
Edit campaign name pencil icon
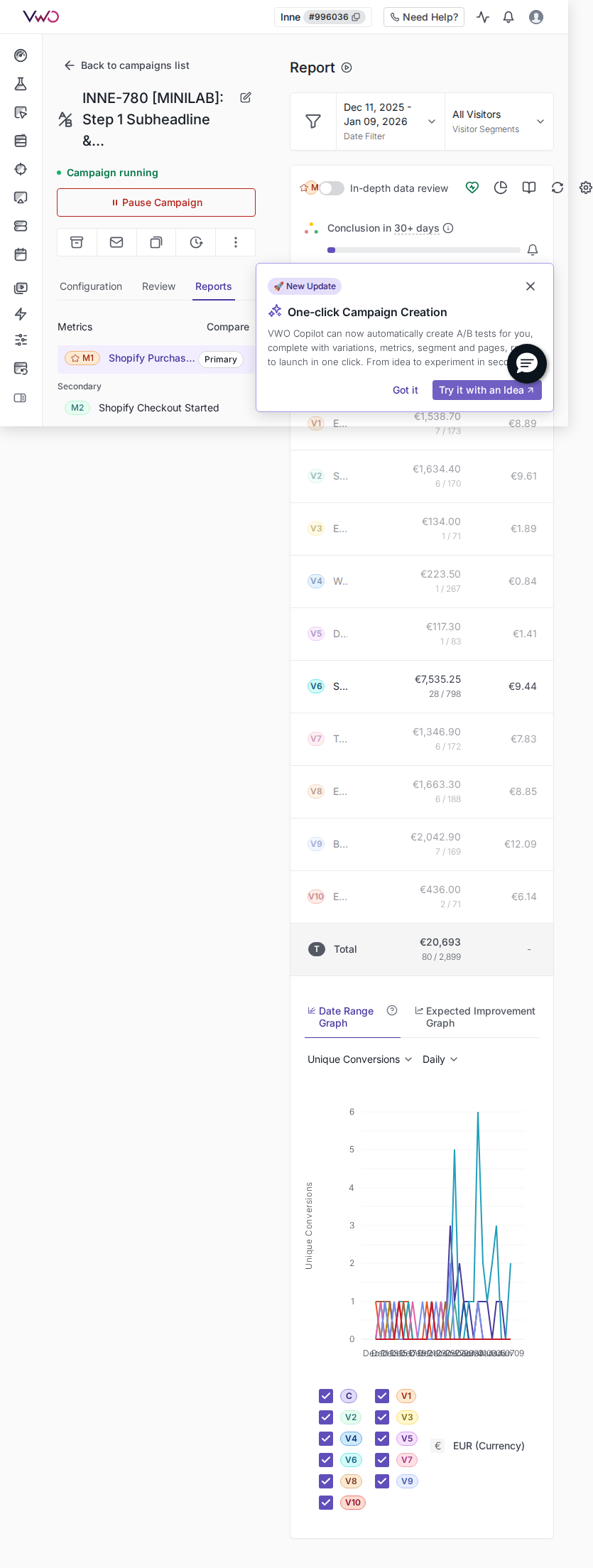pyautogui.click(x=246, y=98)
